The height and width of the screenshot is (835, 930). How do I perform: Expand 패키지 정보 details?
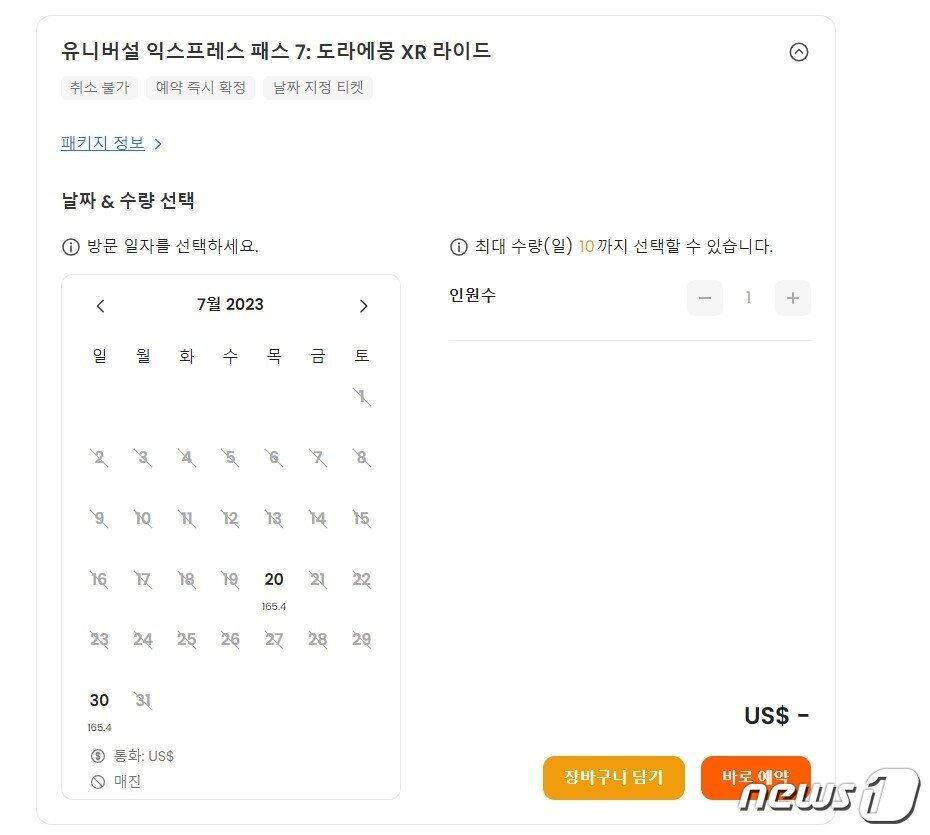click(x=103, y=143)
